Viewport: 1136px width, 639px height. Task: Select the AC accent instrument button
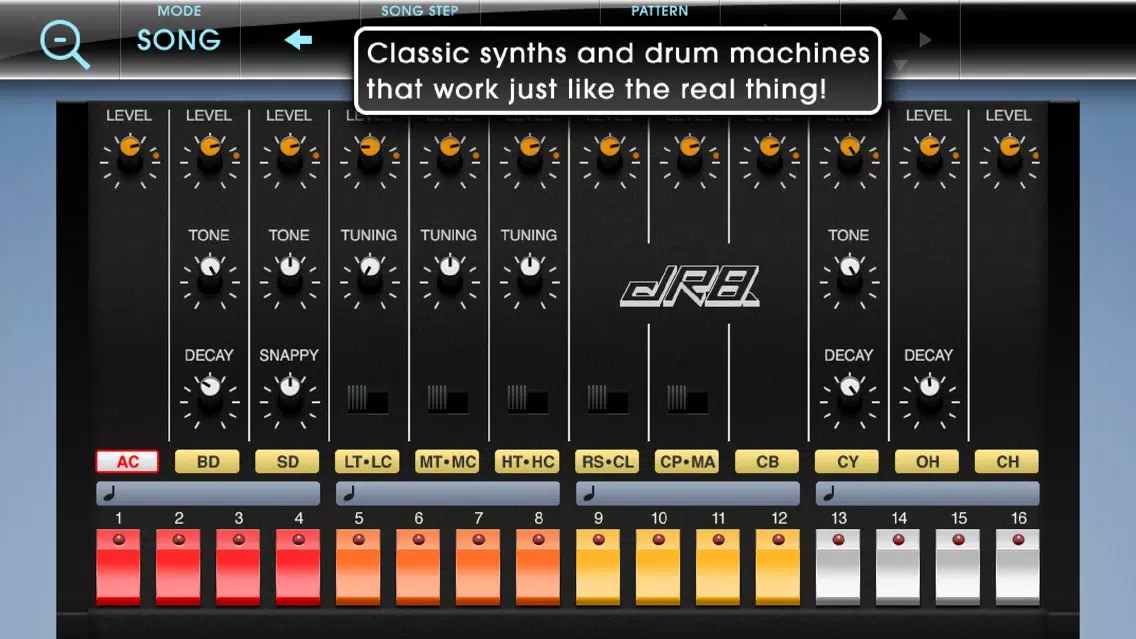[128, 462]
